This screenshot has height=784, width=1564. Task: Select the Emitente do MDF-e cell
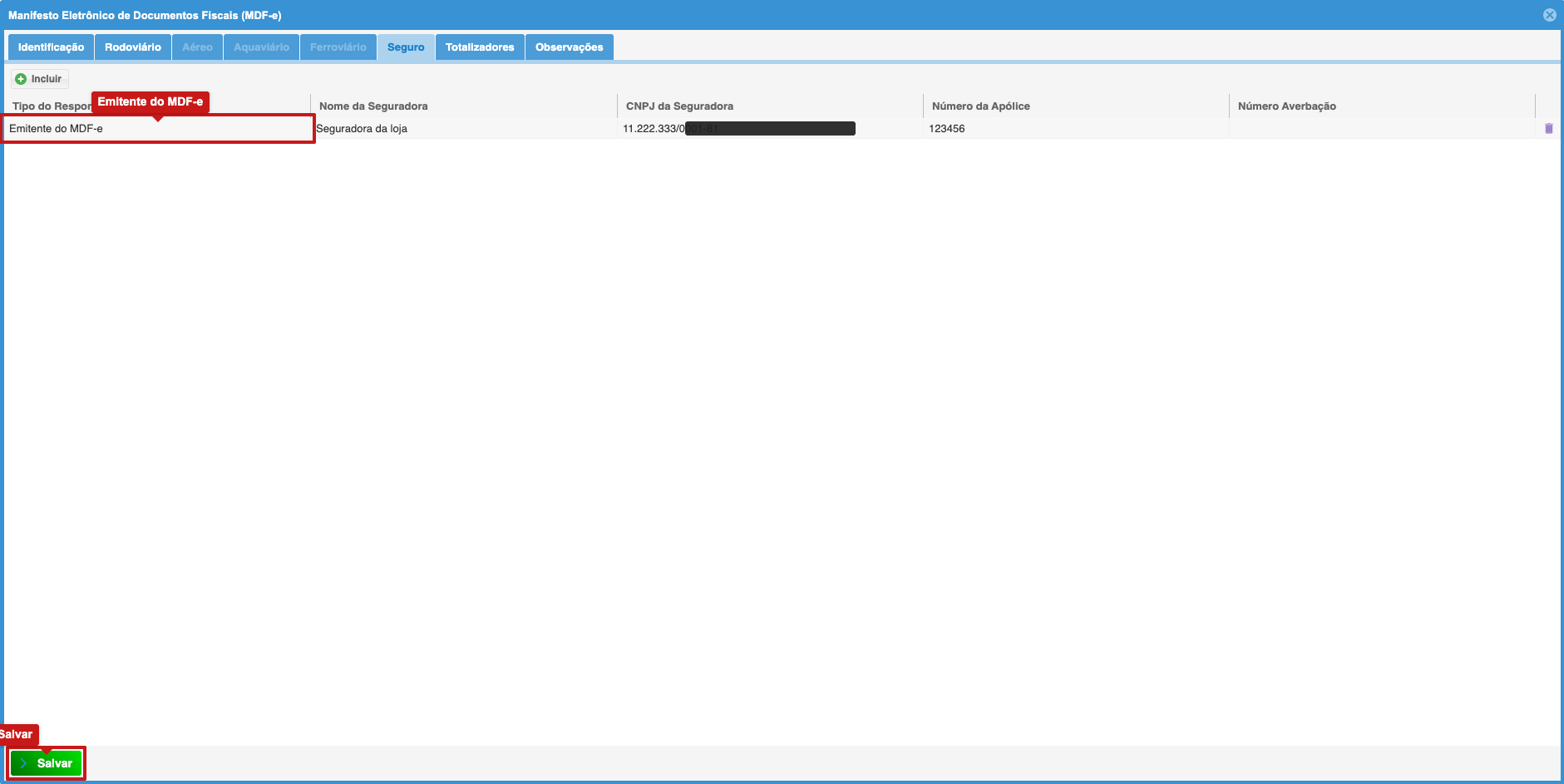pos(158,129)
